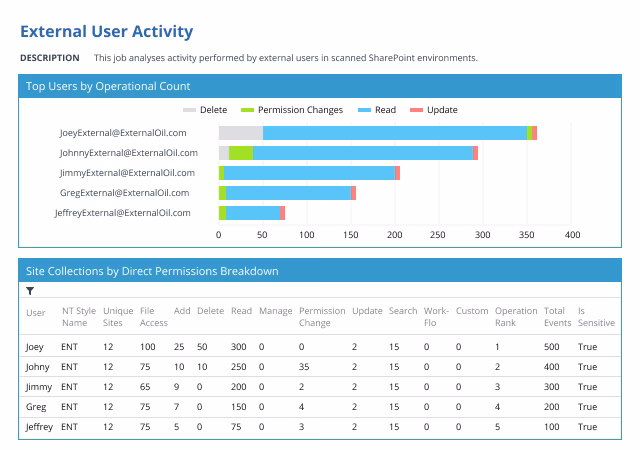Click the Update legend color swatch
The width and height of the screenshot is (640, 450).
[x=416, y=110]
